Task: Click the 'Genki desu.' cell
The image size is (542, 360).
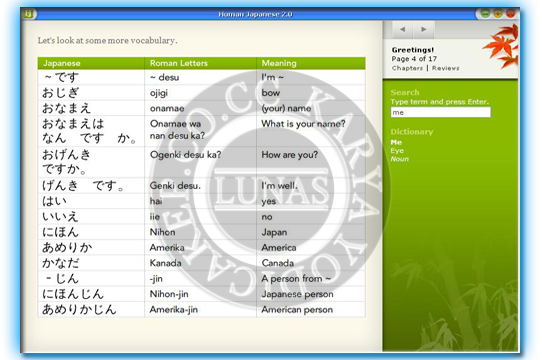Action: click(200, 186)
